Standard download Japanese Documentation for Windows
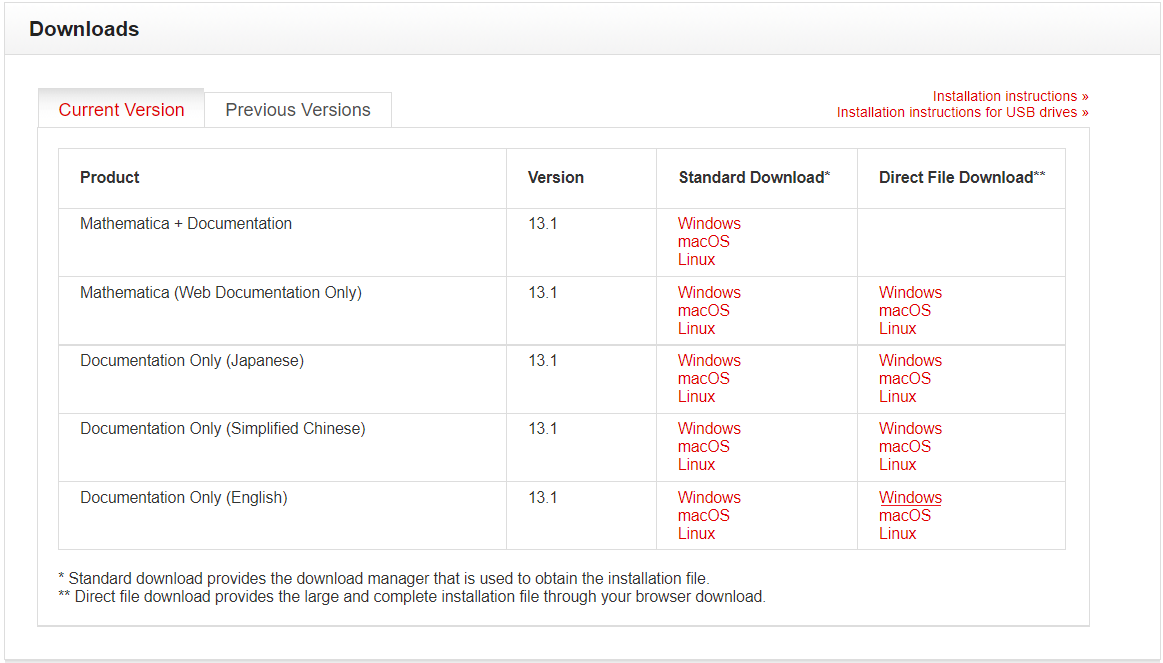The height and width of the screenshot is (663, 1163). point(709,360)
